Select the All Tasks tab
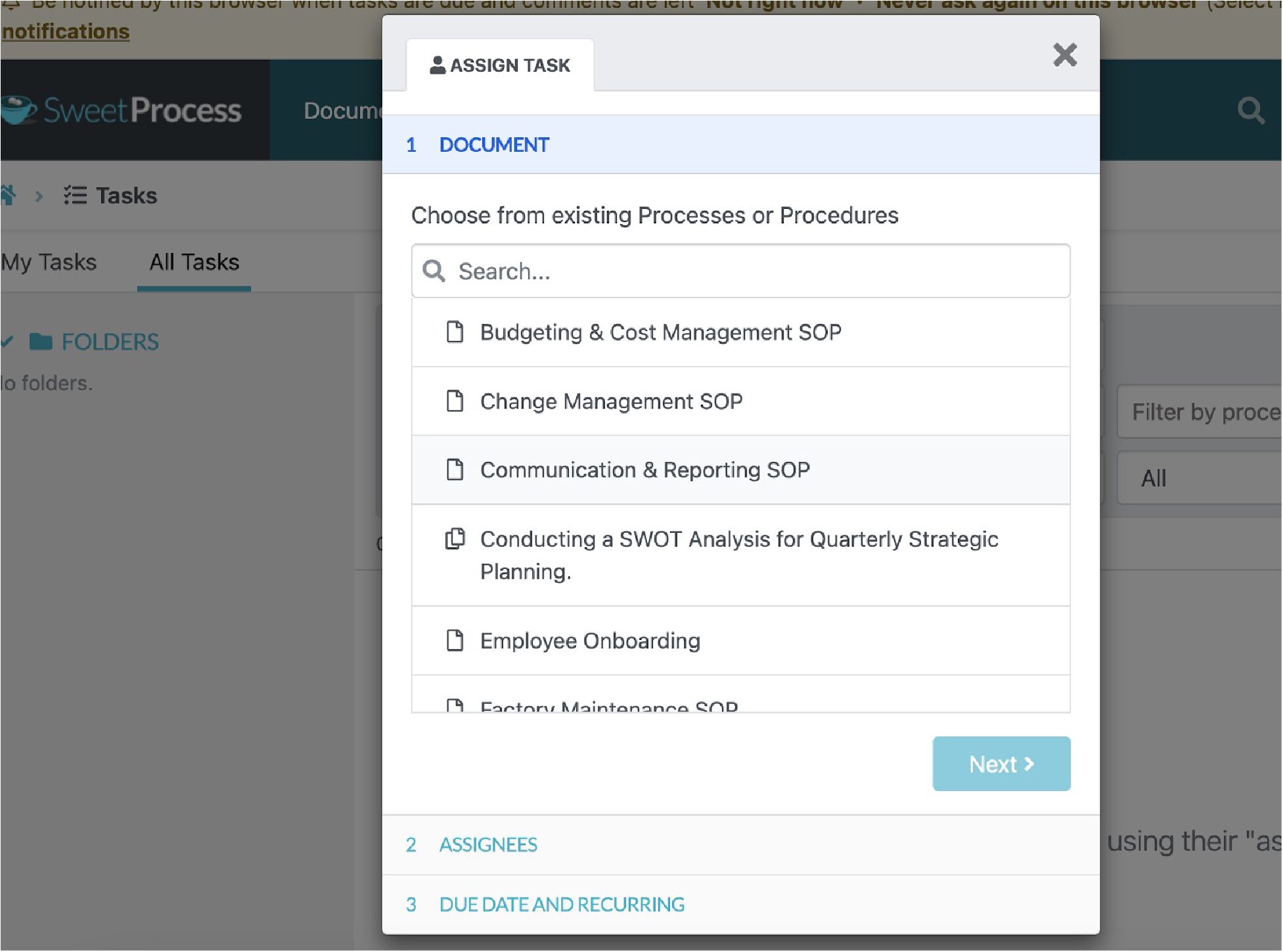The width and height of the screenshot is (1283, 952). pyautogui.click(x=194, y=262)
